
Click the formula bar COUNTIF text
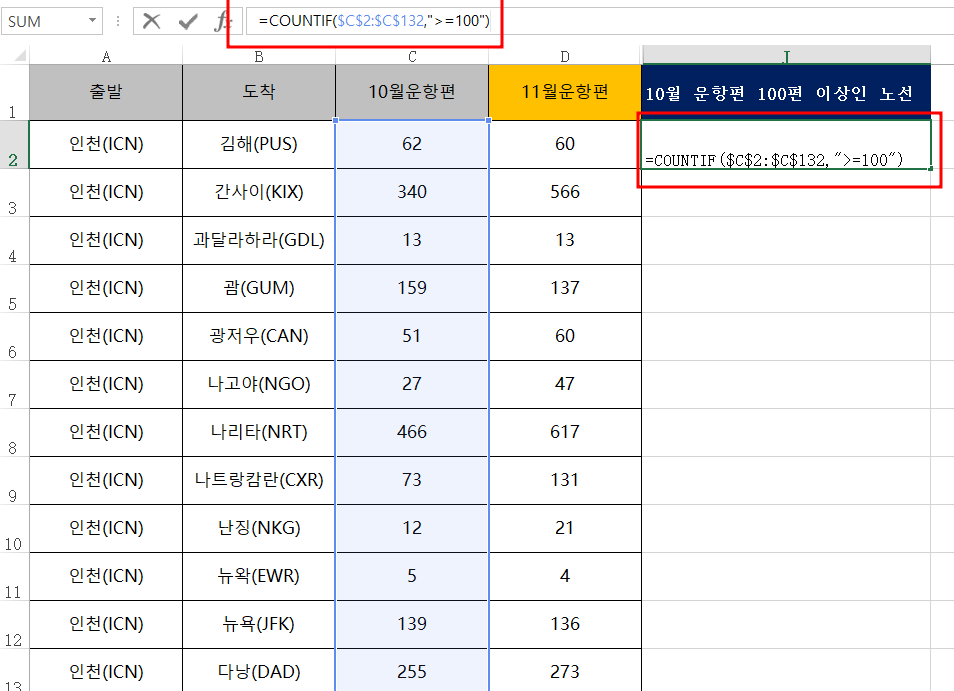(x=374, y=21)
